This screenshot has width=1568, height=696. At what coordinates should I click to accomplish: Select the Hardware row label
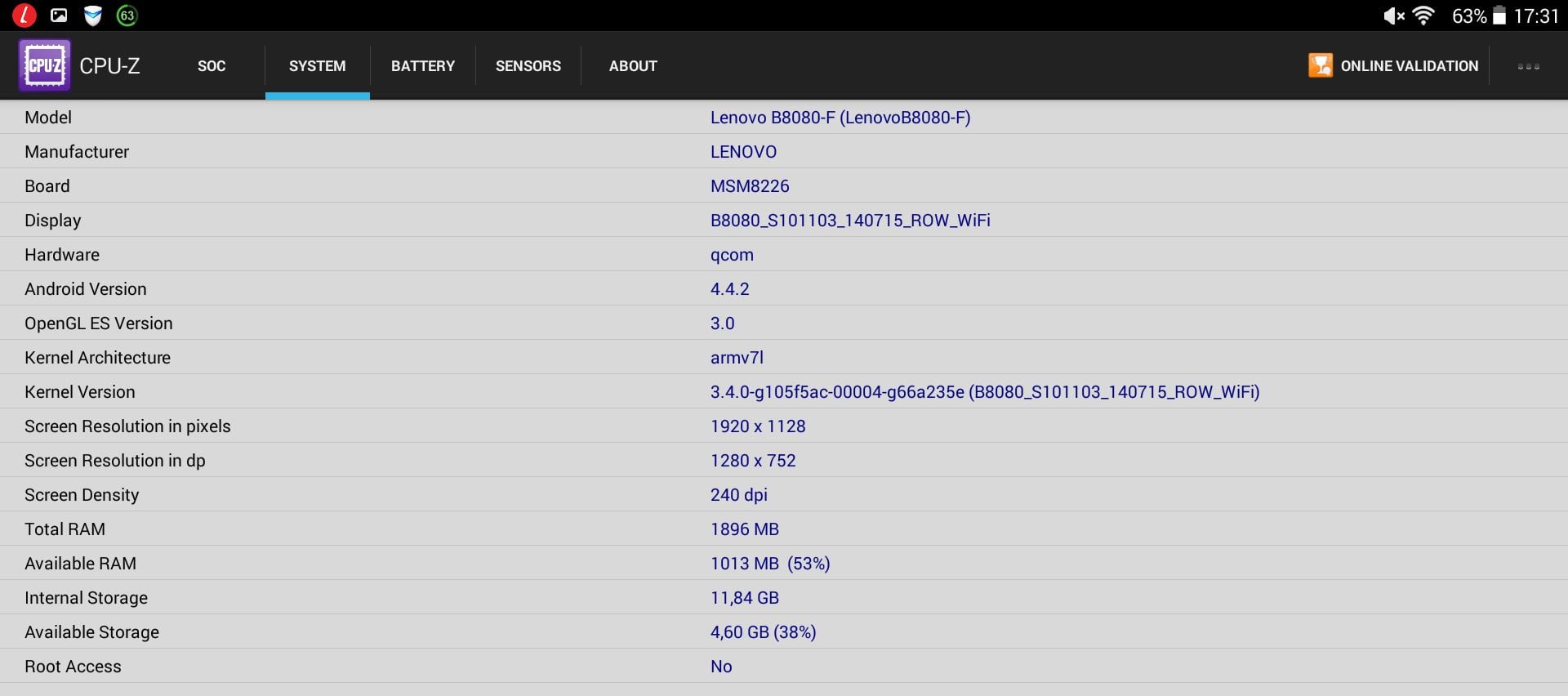coord(62,254)
